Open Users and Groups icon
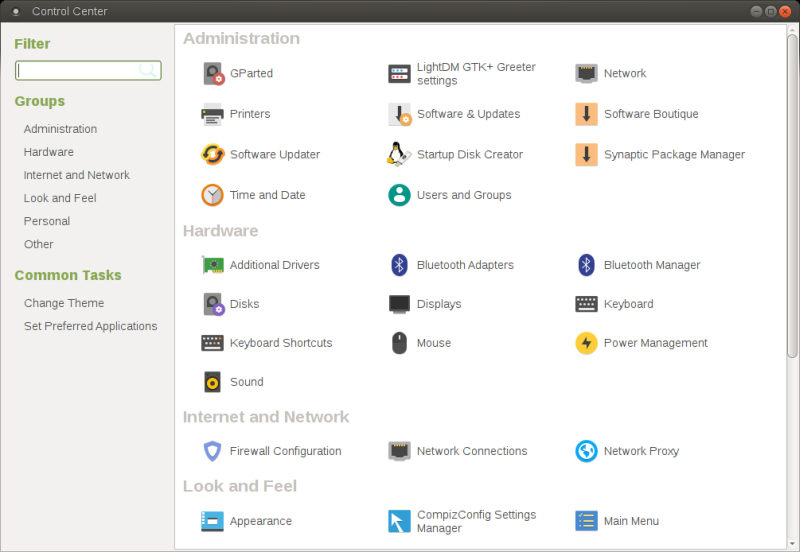Viewport: 800px width, 552px height. pos(400,195)
